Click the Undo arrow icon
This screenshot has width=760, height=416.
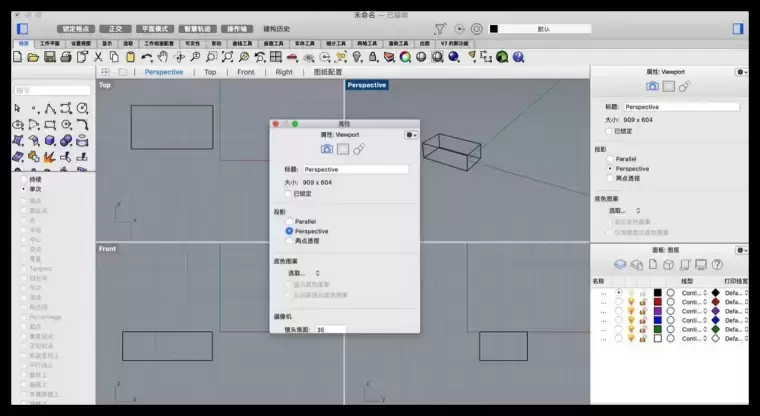click(x=146, y=57)
